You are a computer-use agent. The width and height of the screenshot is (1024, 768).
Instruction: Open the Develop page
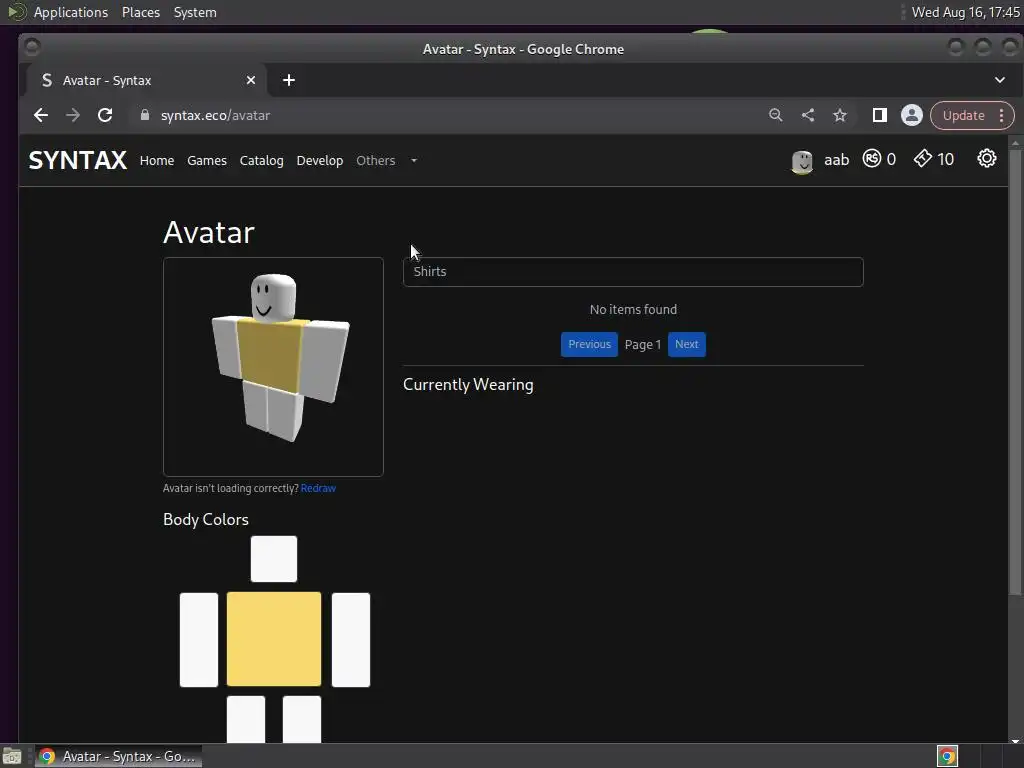(319, 161)
